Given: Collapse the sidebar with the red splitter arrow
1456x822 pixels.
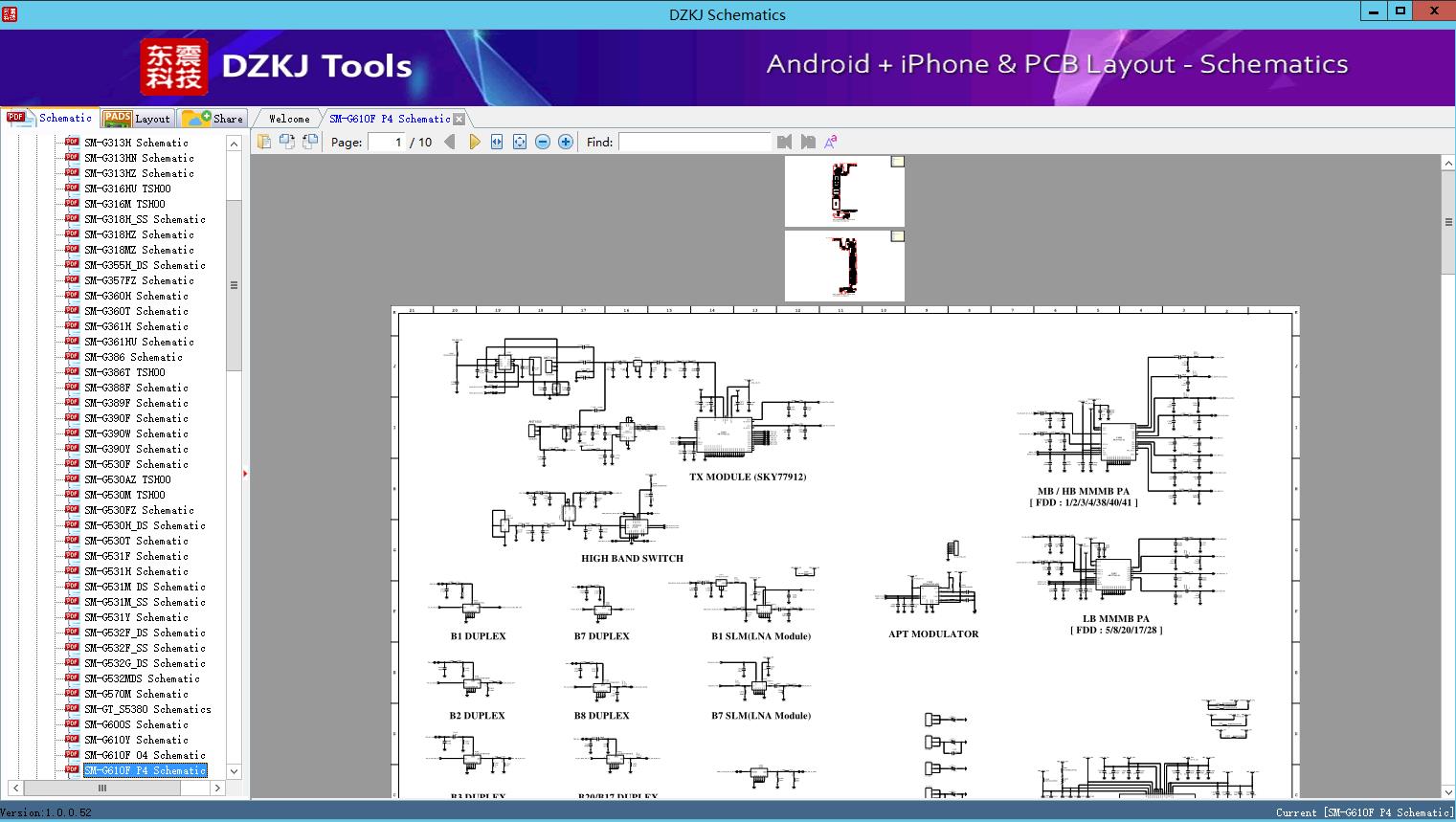Looking at the screenshot, I should (245, 473).
